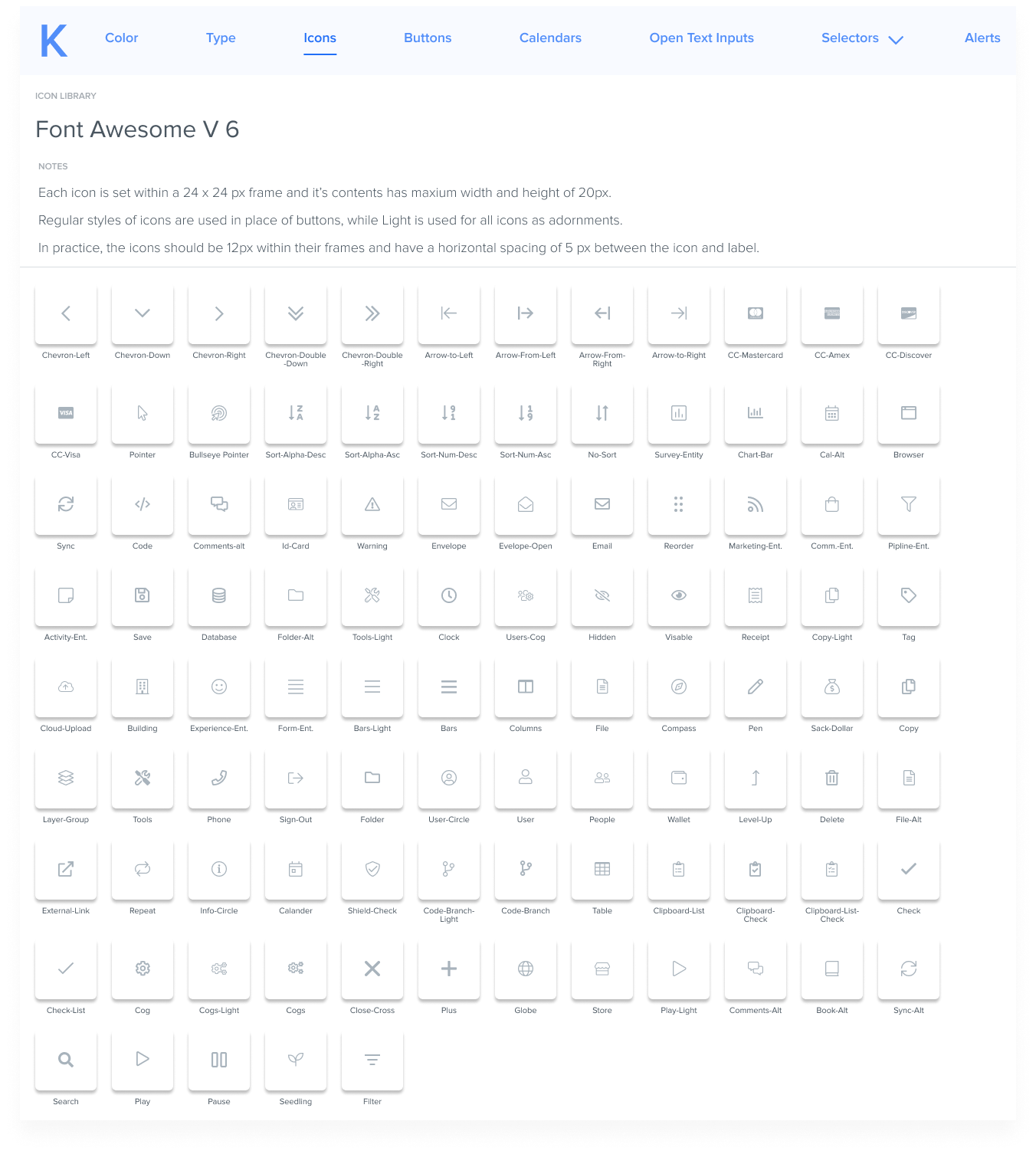Click the Shield-Check icon
Viewport: 1036px width, 1154px height.
click(x=372, y=869)
